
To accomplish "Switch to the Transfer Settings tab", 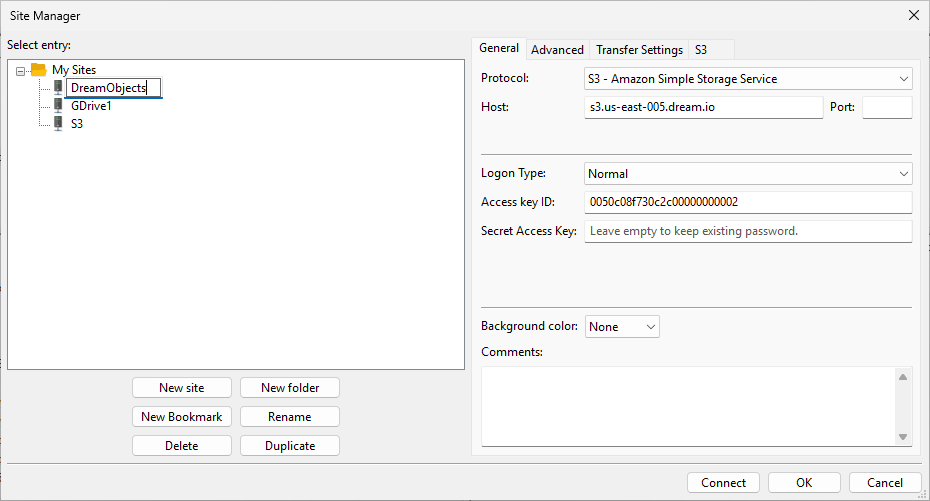I will click(x=639, y=50).
